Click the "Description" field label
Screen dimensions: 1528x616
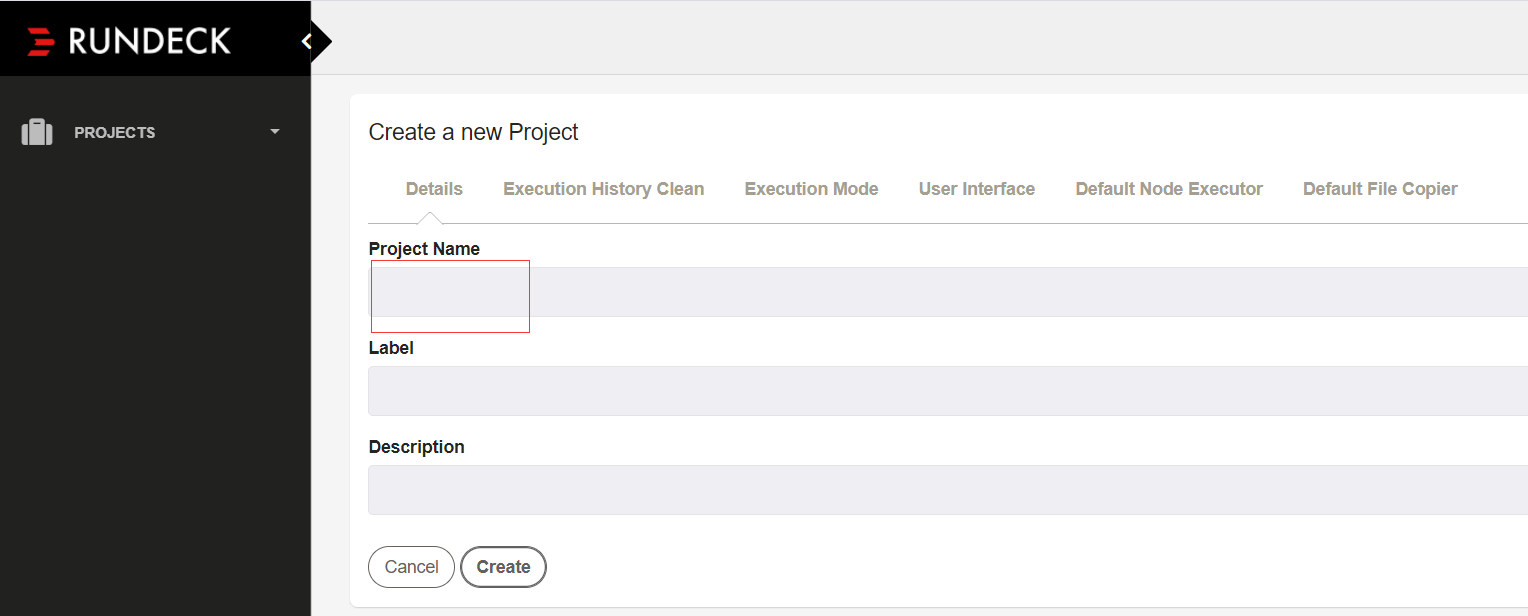point(416,447)
